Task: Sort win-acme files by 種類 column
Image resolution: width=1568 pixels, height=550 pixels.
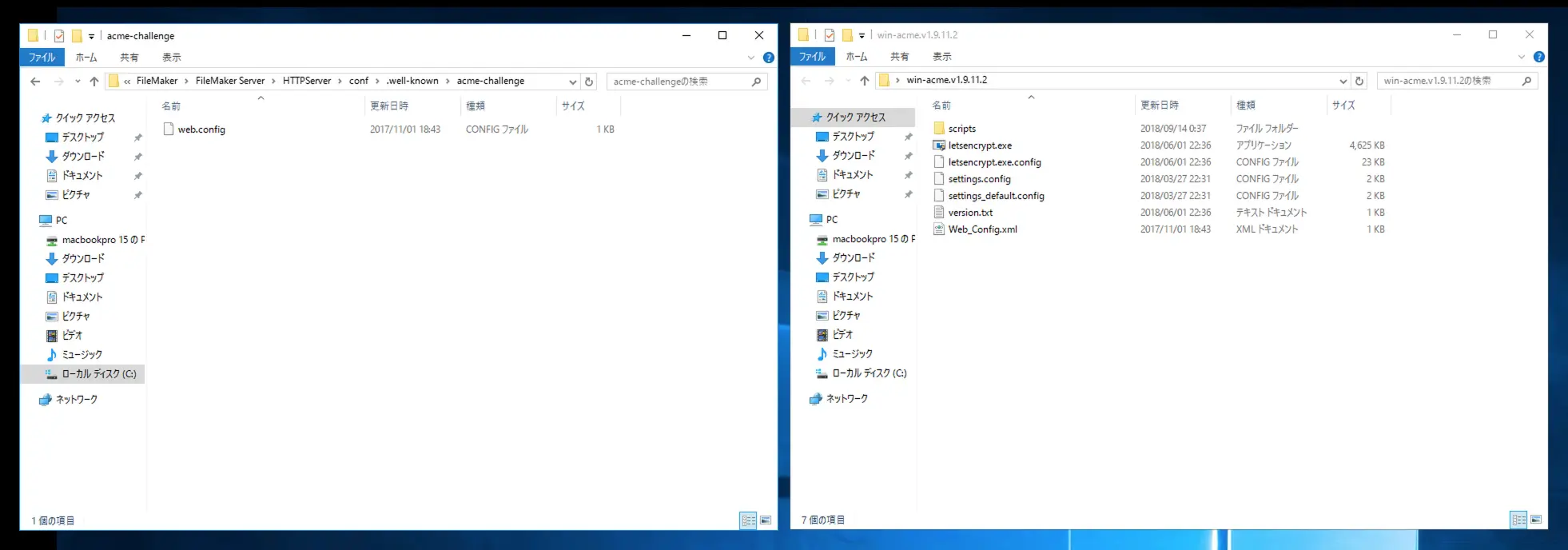Action: pyautogui.click(x=1279, y=105)
